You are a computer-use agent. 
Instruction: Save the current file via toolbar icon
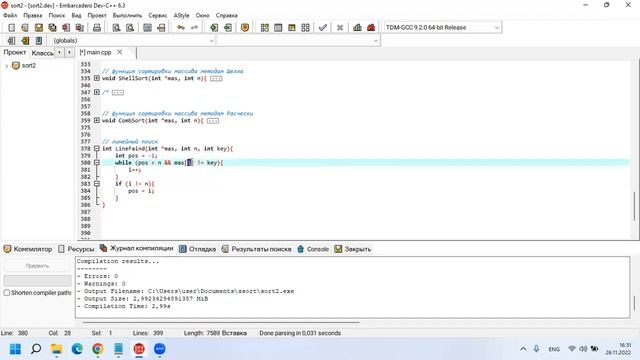tap(39, 27)
